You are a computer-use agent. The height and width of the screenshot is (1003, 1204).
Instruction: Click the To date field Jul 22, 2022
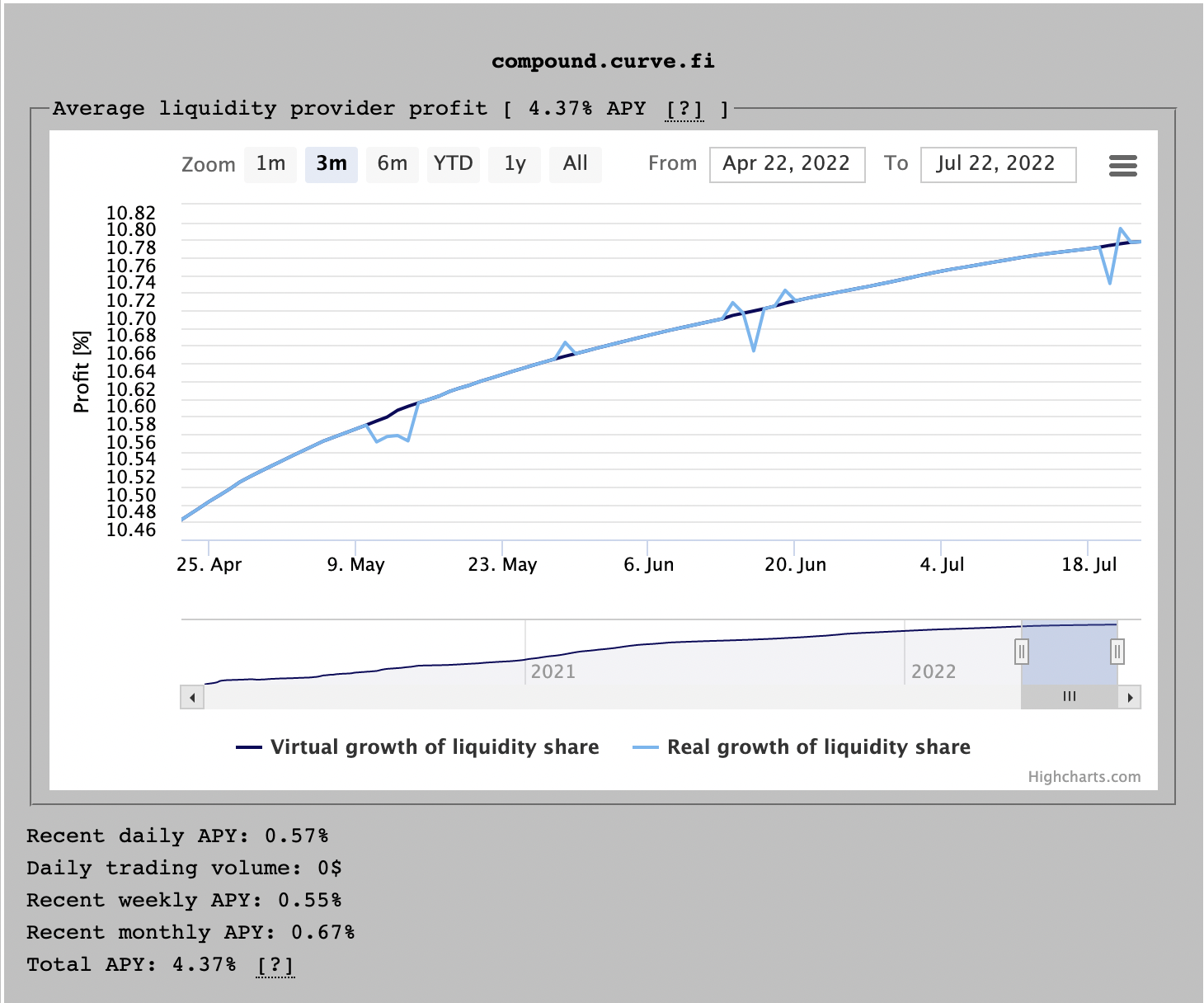click(x=998, y=164)
